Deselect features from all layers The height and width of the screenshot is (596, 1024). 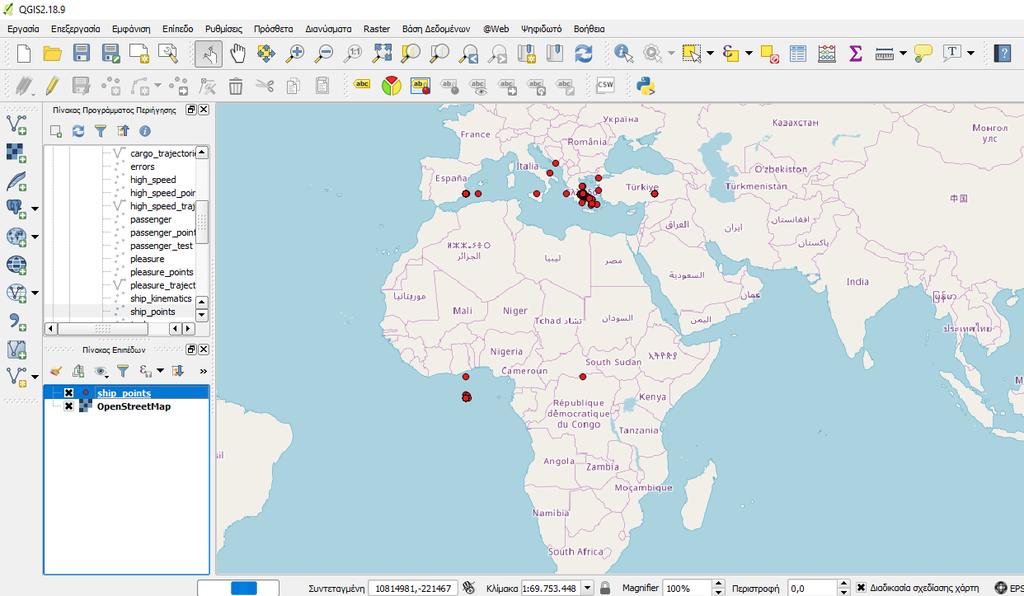pos(769,54)
